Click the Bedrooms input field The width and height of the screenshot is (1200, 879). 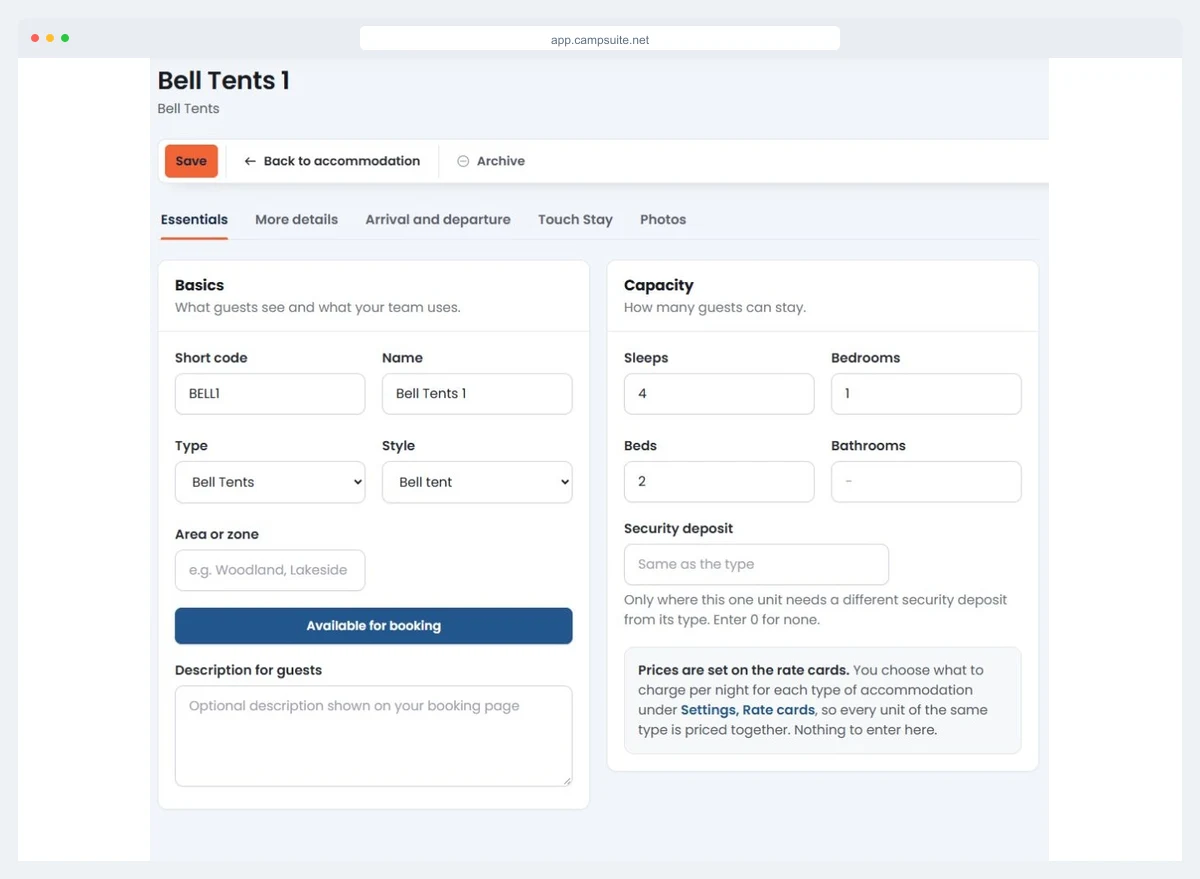point(926,394)
